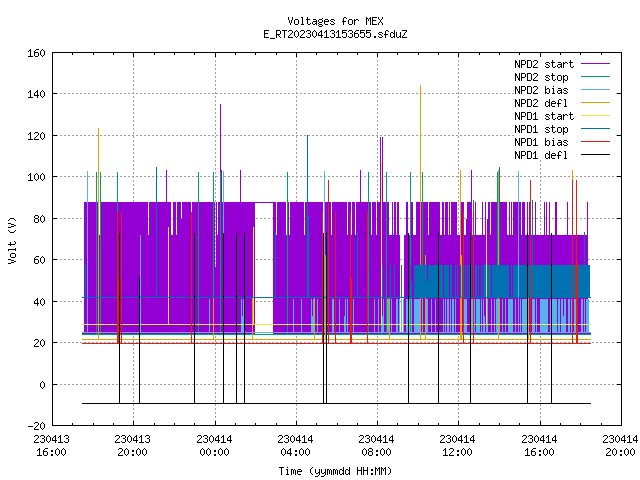Click the black NPD1 defl legend line
This screenshot has height=480, width=640.
click(x=595, y=155)
